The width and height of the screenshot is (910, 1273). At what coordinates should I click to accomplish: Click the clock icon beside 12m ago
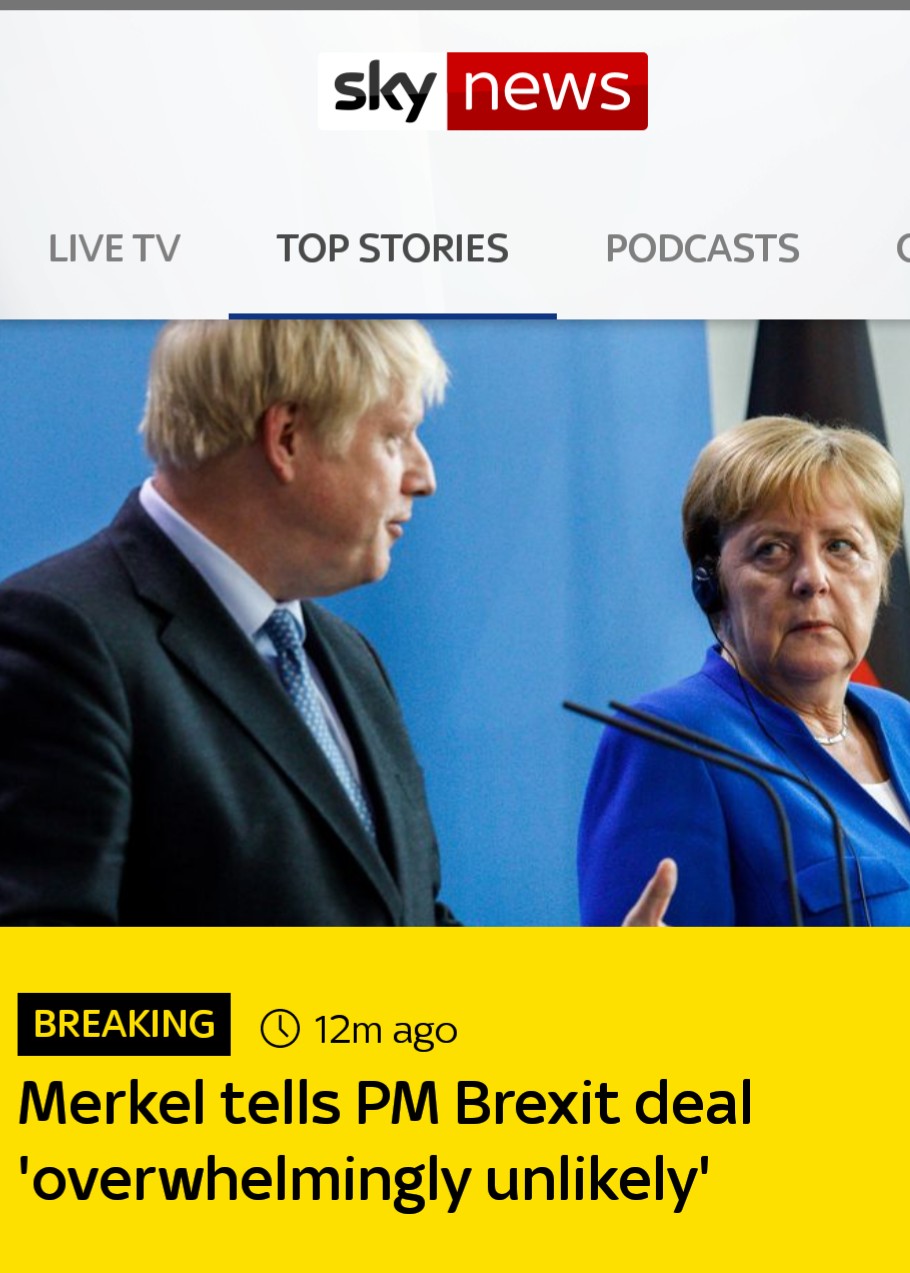280,1028
